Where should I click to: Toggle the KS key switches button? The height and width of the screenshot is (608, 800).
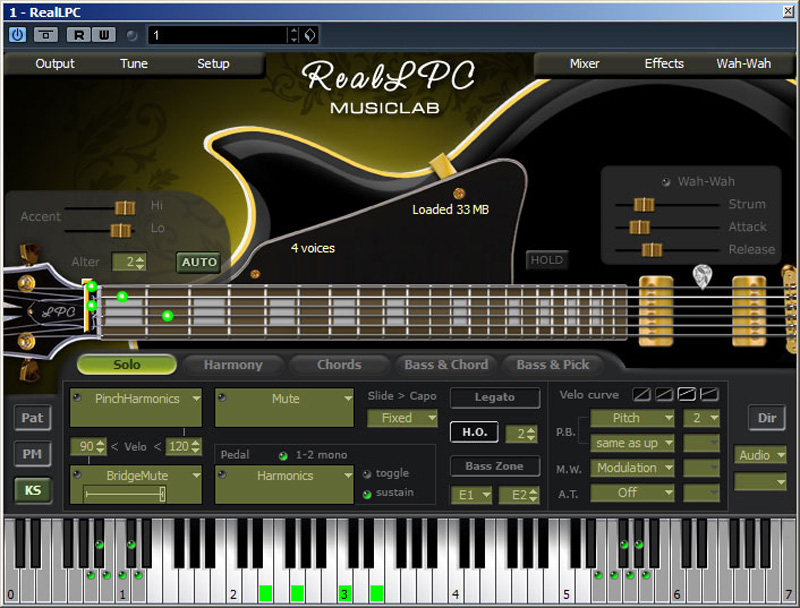pyautogui.click(x=33, y=490)
